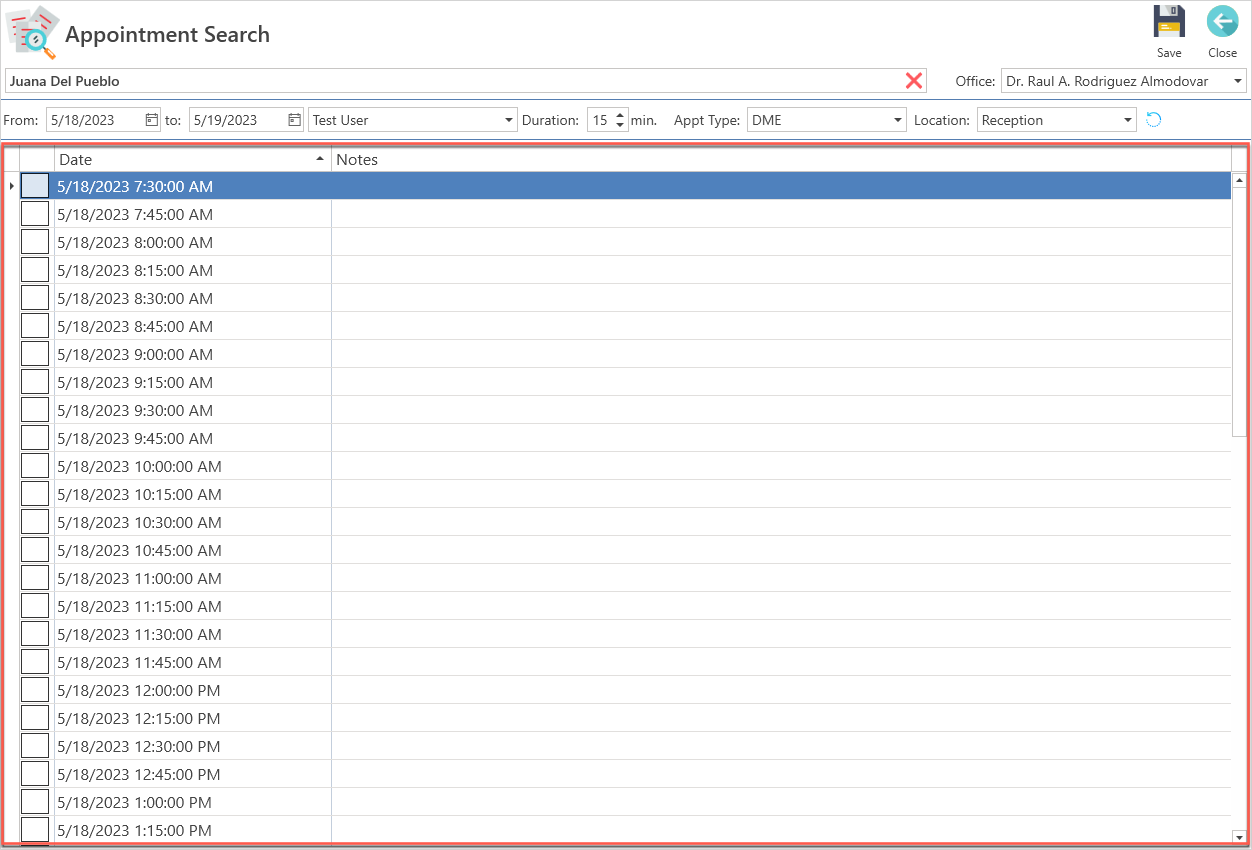Select row 5/18/2023 9:45:00 AM
Image resolution: width=1252 pixels, height=850 pixels.
[625, 438]
